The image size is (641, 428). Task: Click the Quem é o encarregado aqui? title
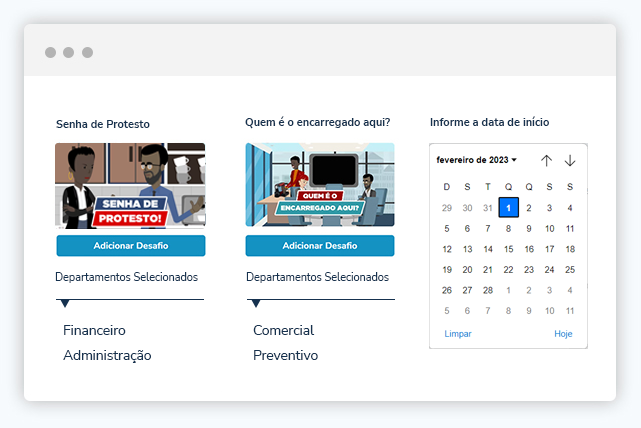[x=318, y=122]
